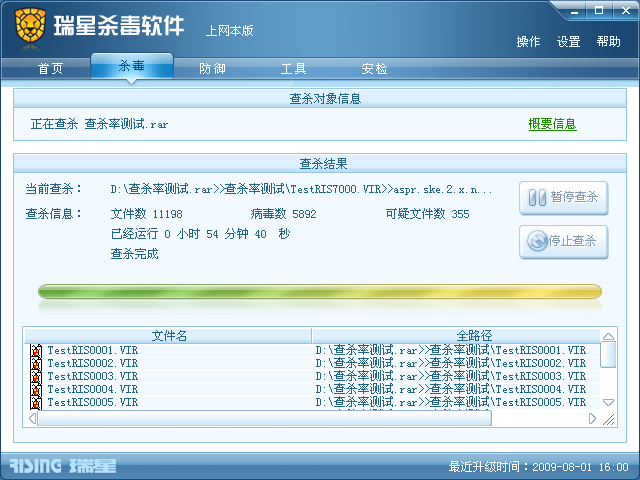Click the current scan path TestRIS7000.VIR
This screenshot has width=640, height=480.
pos(301,189)
